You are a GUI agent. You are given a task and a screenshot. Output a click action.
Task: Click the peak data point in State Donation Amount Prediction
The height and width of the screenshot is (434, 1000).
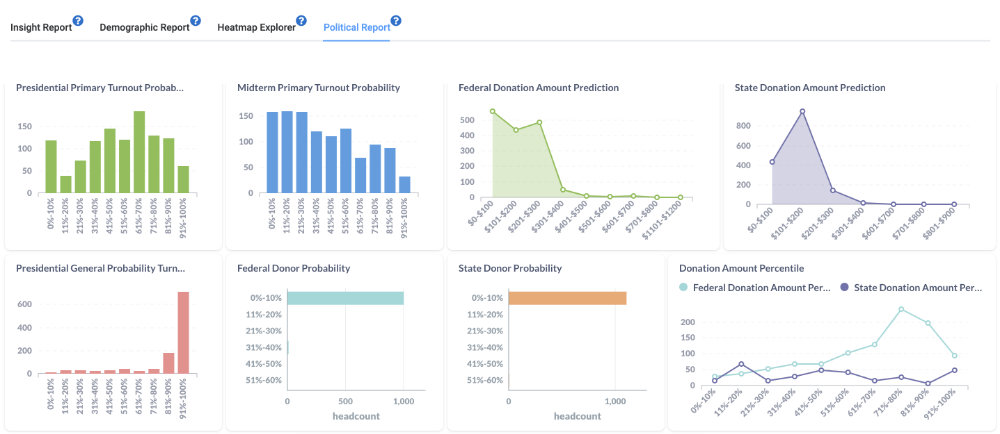tap(802, 111)
